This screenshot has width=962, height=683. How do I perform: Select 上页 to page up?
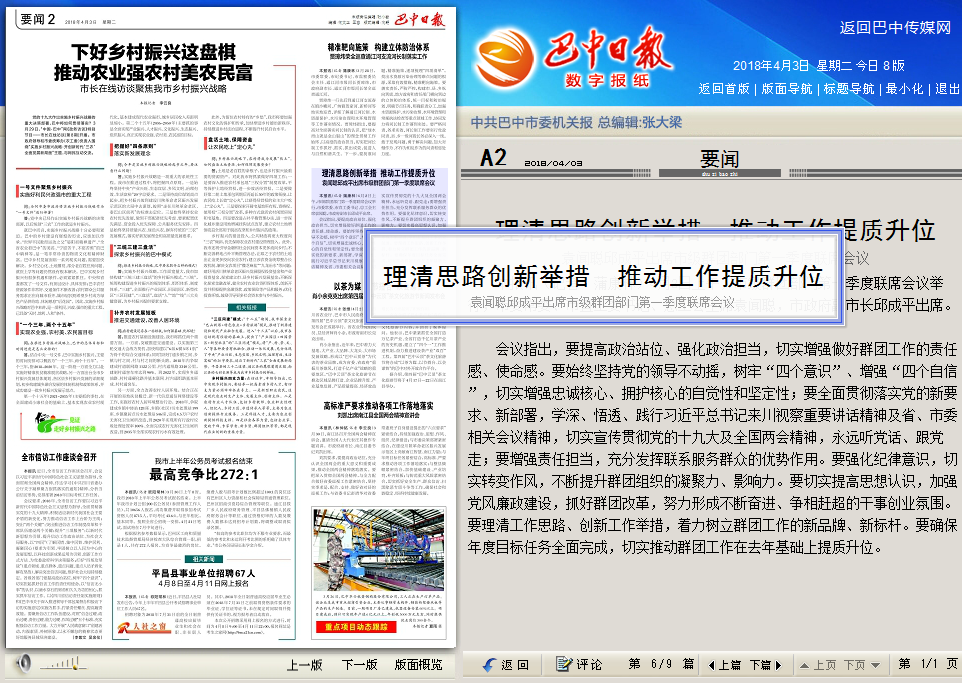click(825, 665)
